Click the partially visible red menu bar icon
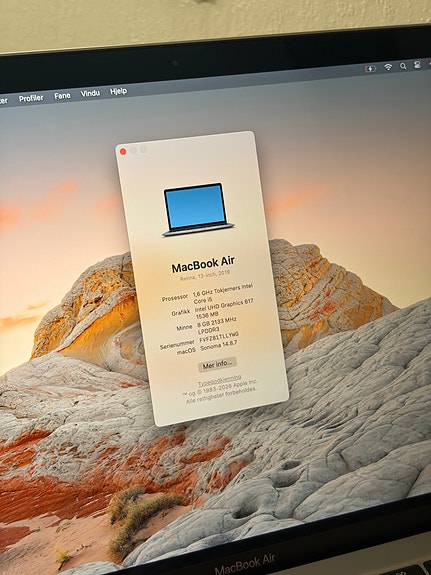 click(429, 64)
